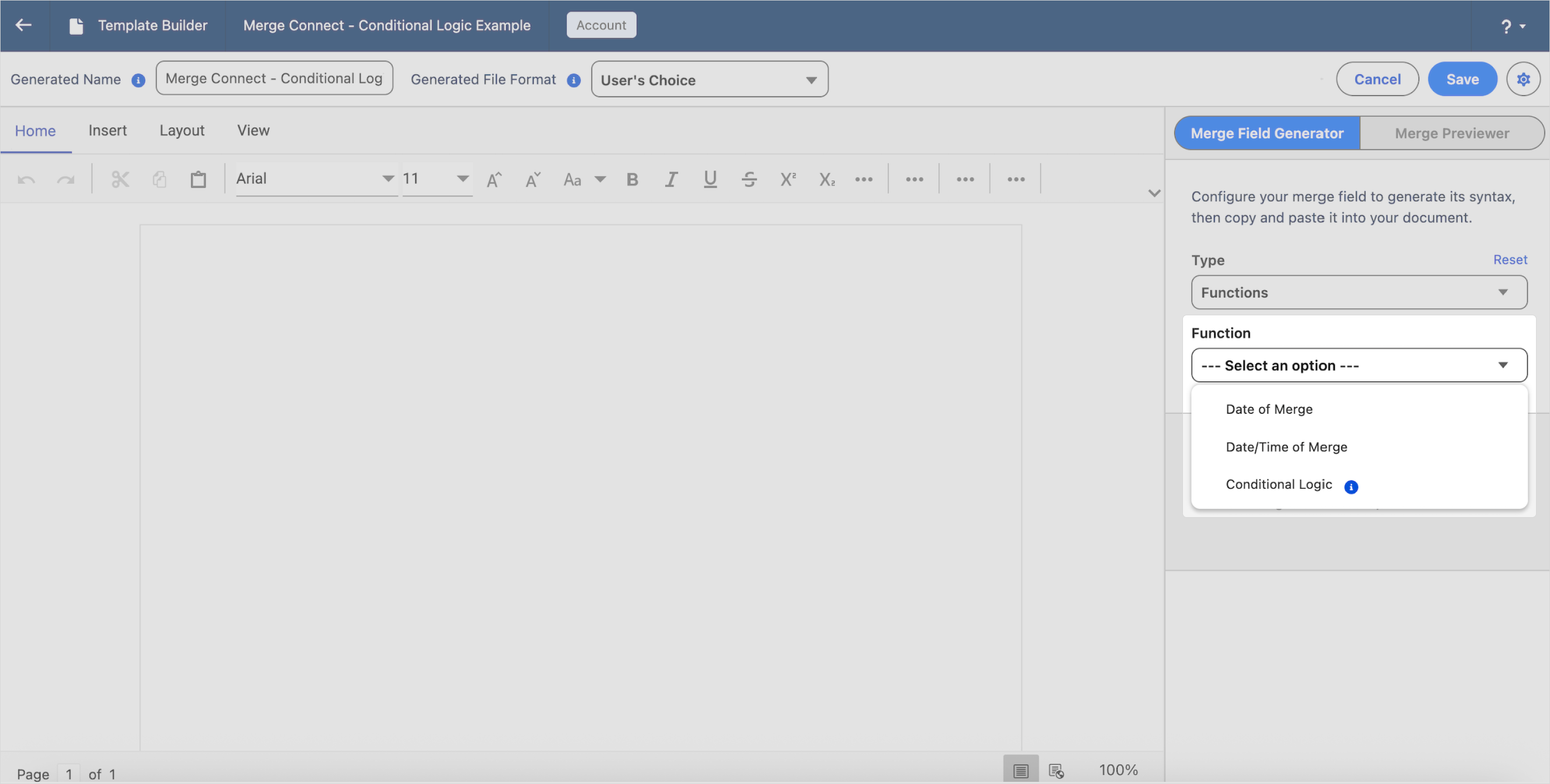Click the redo icon
Viewport: 1550px width, 784px height.
pos(66,179)
